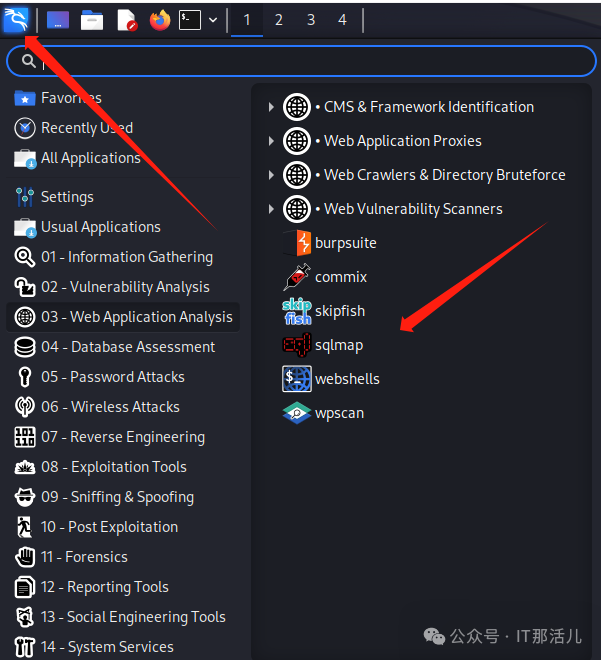Select 13 - Social Engineering Tools
This screenshot has width=601, height=660.
click(123, 617)
